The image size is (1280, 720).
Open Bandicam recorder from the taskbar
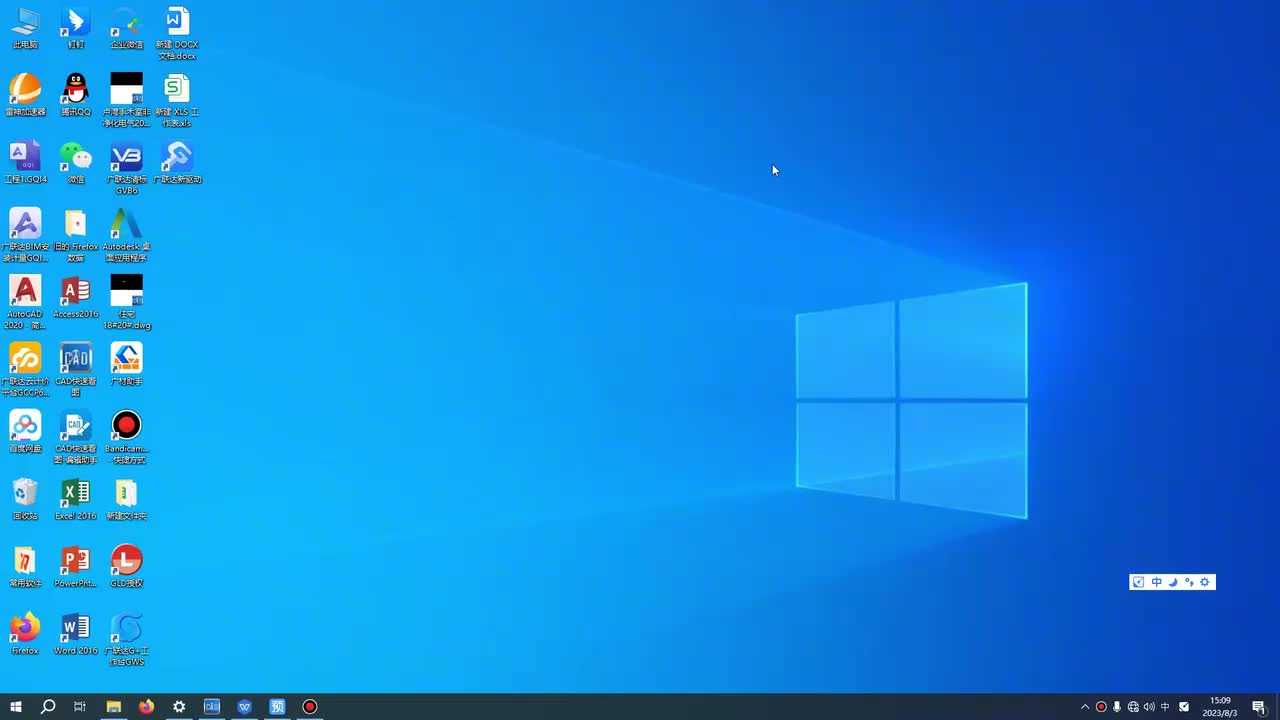pos(310,707)
